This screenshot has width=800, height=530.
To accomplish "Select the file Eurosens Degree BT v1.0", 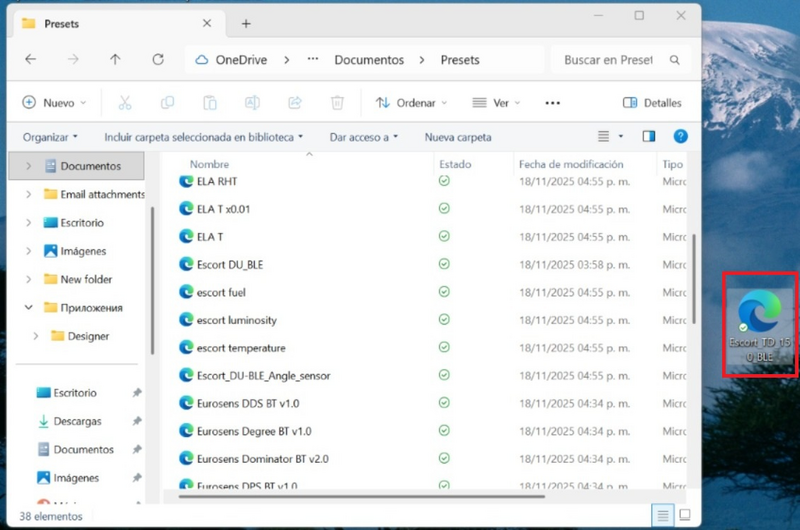I will 254,431.
